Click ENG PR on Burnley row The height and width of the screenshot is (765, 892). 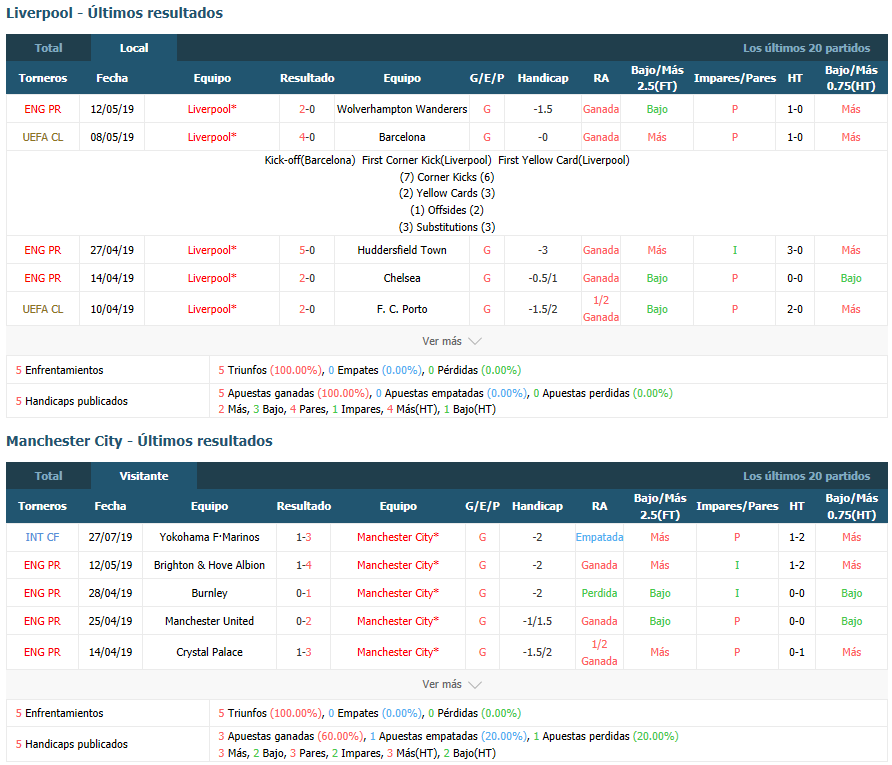(42, 593)
